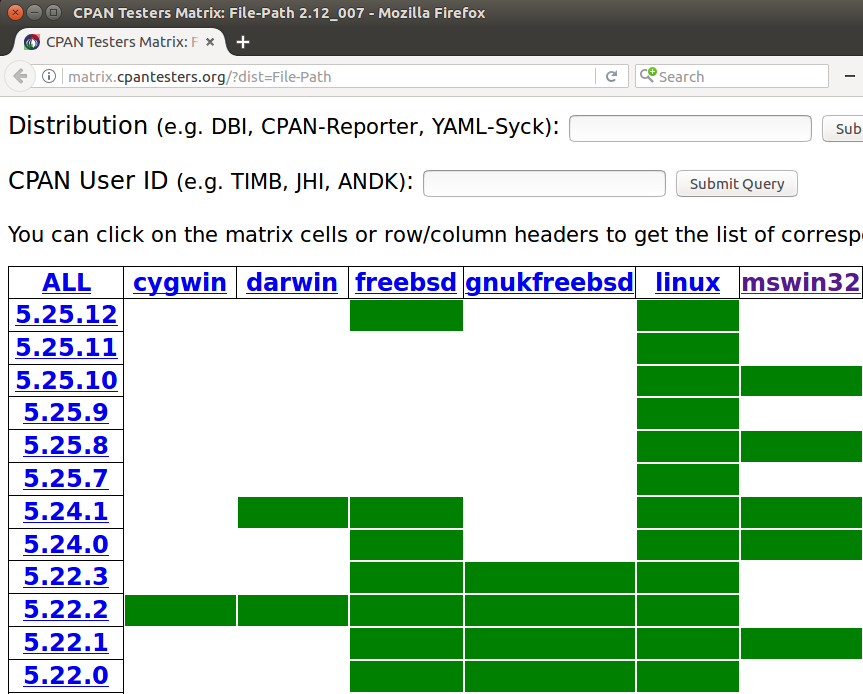
Task: Click green cell for 5.24.1 under darwin
Action: pos(293,512)
